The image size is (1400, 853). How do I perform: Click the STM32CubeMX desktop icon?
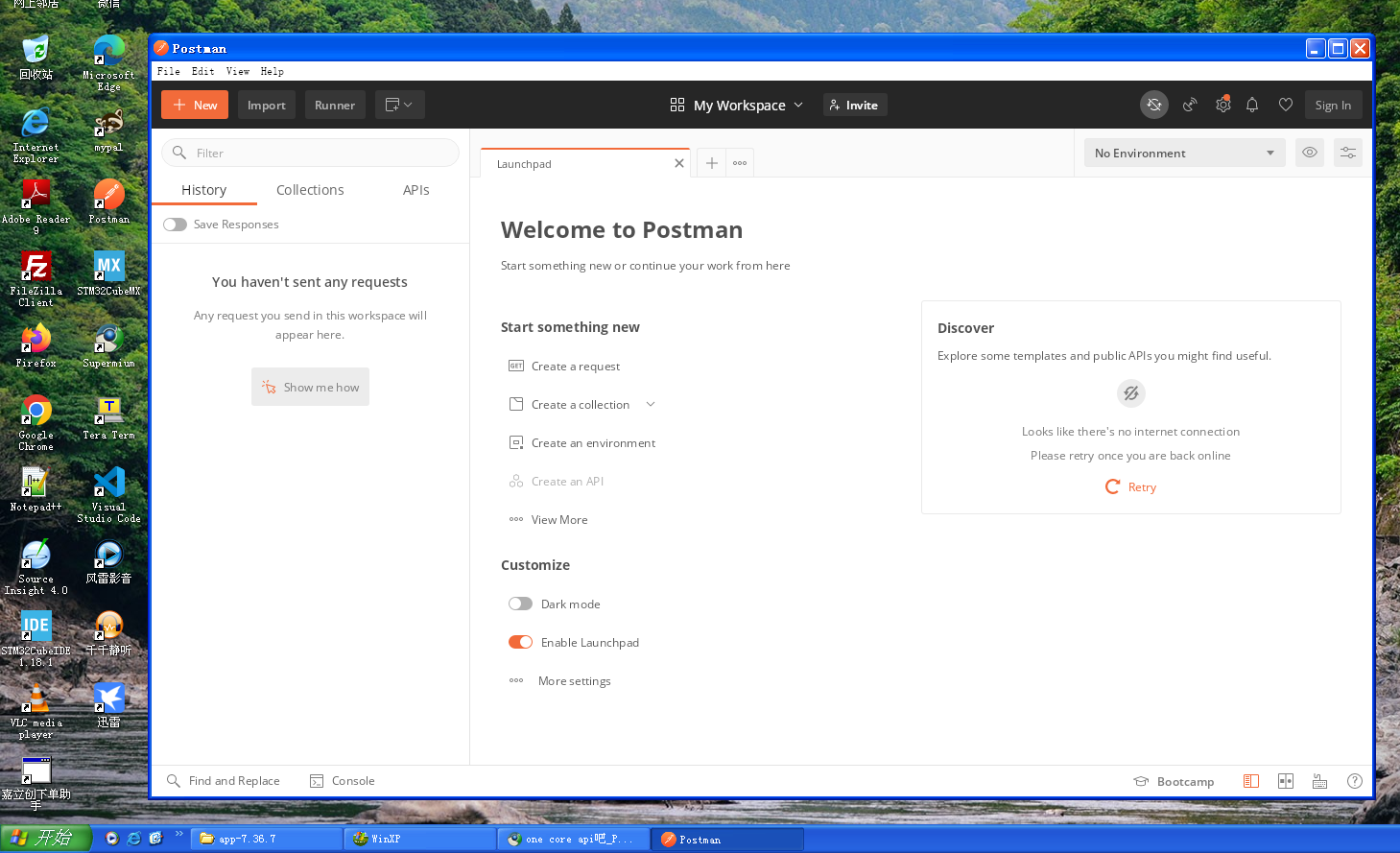point(108,273)
